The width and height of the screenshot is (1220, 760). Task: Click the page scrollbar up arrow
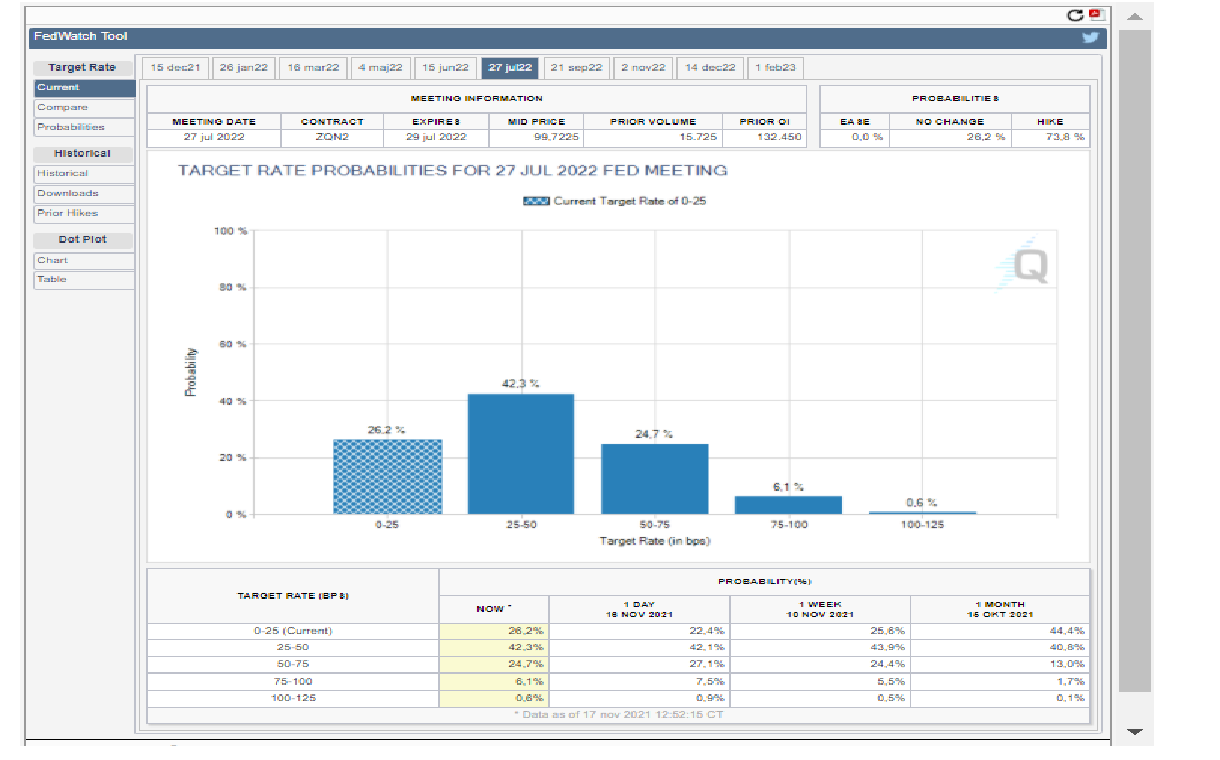[1134, 17]
